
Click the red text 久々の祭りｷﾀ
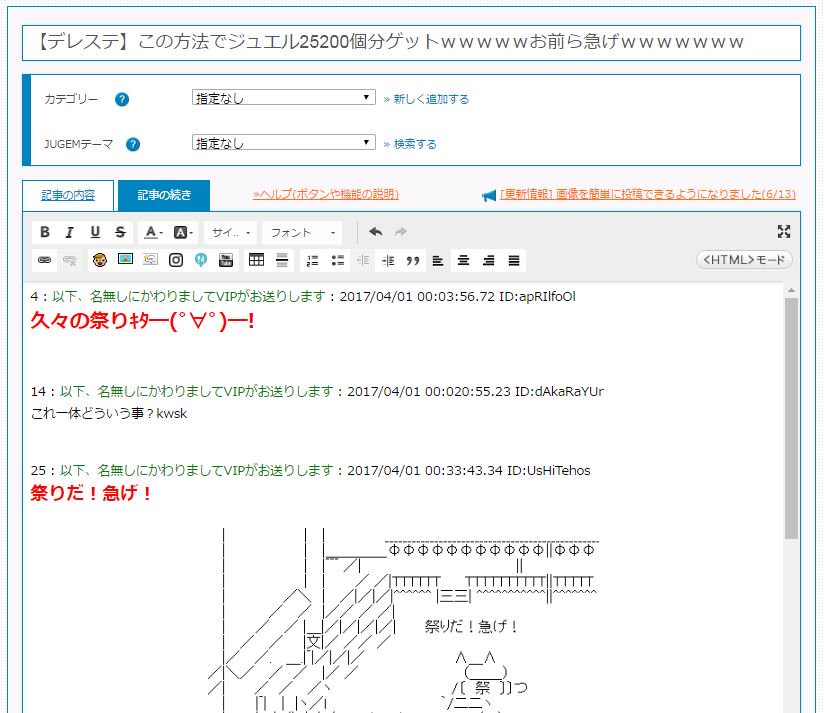coord(142,321)
